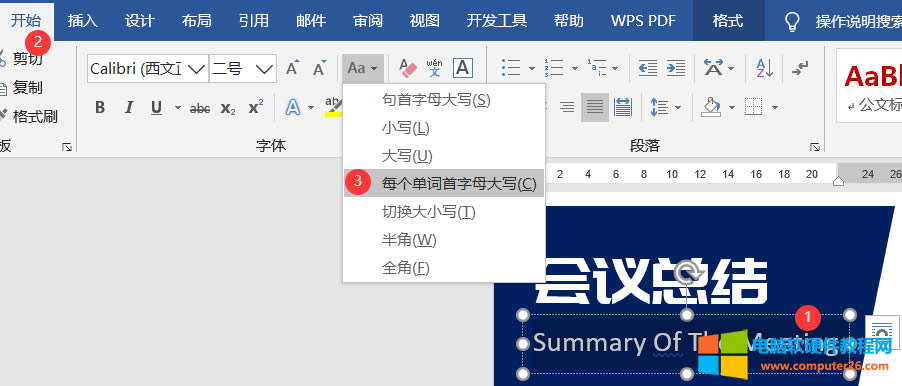Open the Paragraph dialog launcher

pos(815,147)
